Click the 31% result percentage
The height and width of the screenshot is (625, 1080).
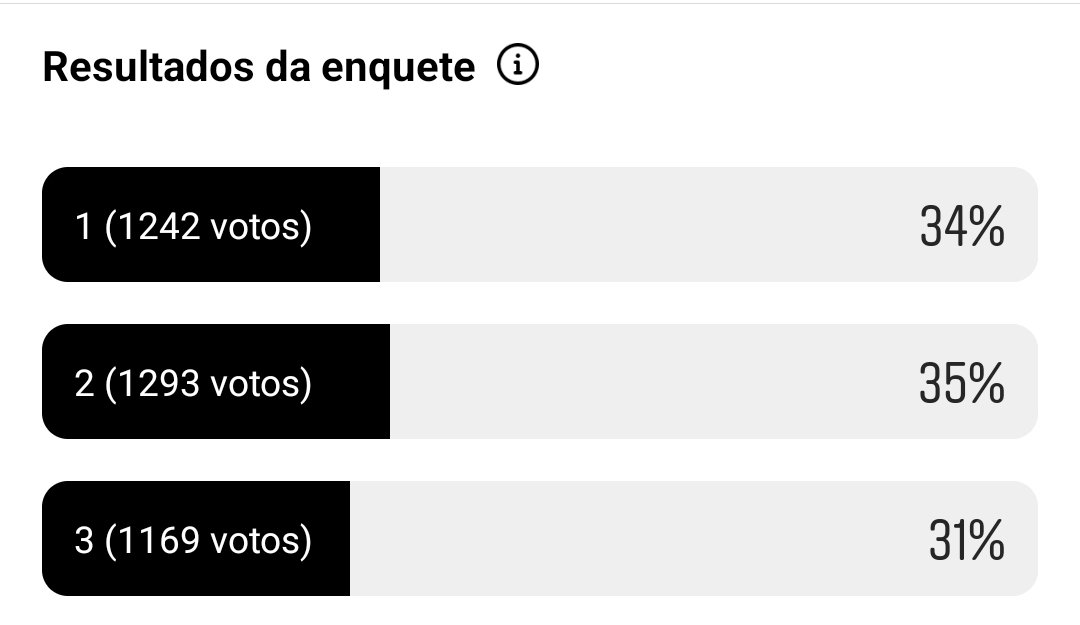pos(966,540)
